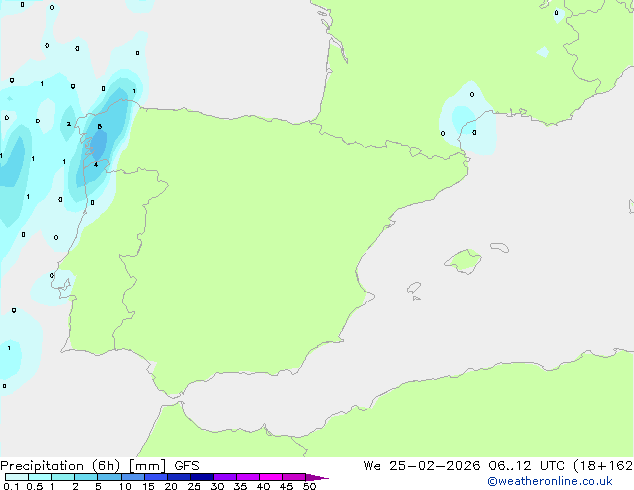
Task: Select the 5–10 mm legend color box
Action: point(109,477)
